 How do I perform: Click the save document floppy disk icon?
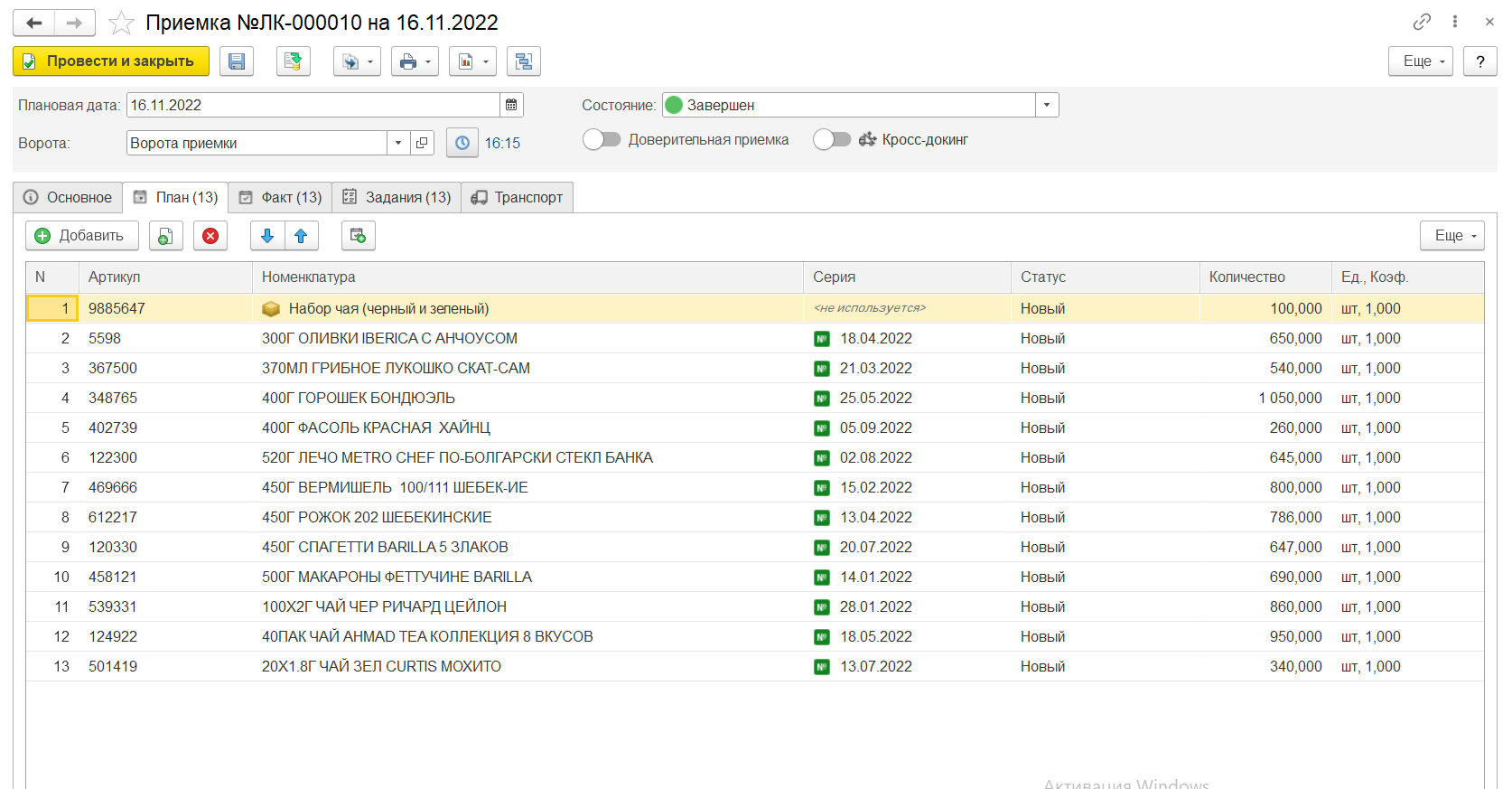pyautogui.click(x=237, y=61)
